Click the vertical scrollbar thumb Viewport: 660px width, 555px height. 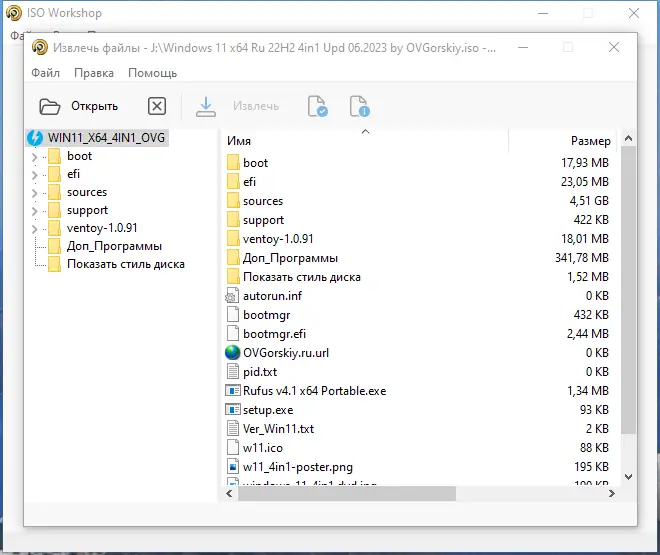[628, 290]
